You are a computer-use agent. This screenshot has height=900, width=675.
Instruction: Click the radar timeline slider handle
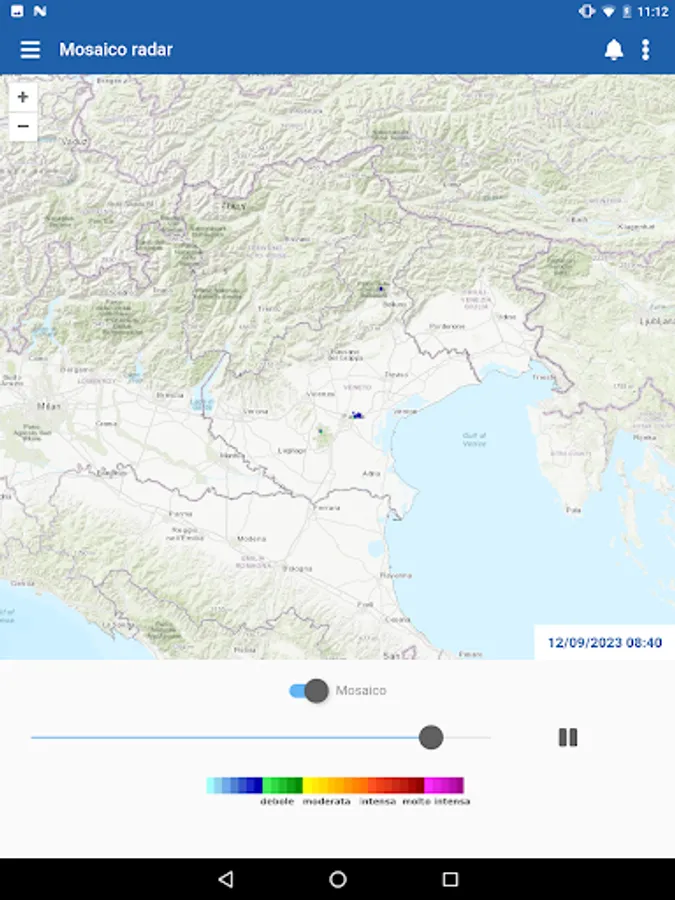click(x=431, y=738)
